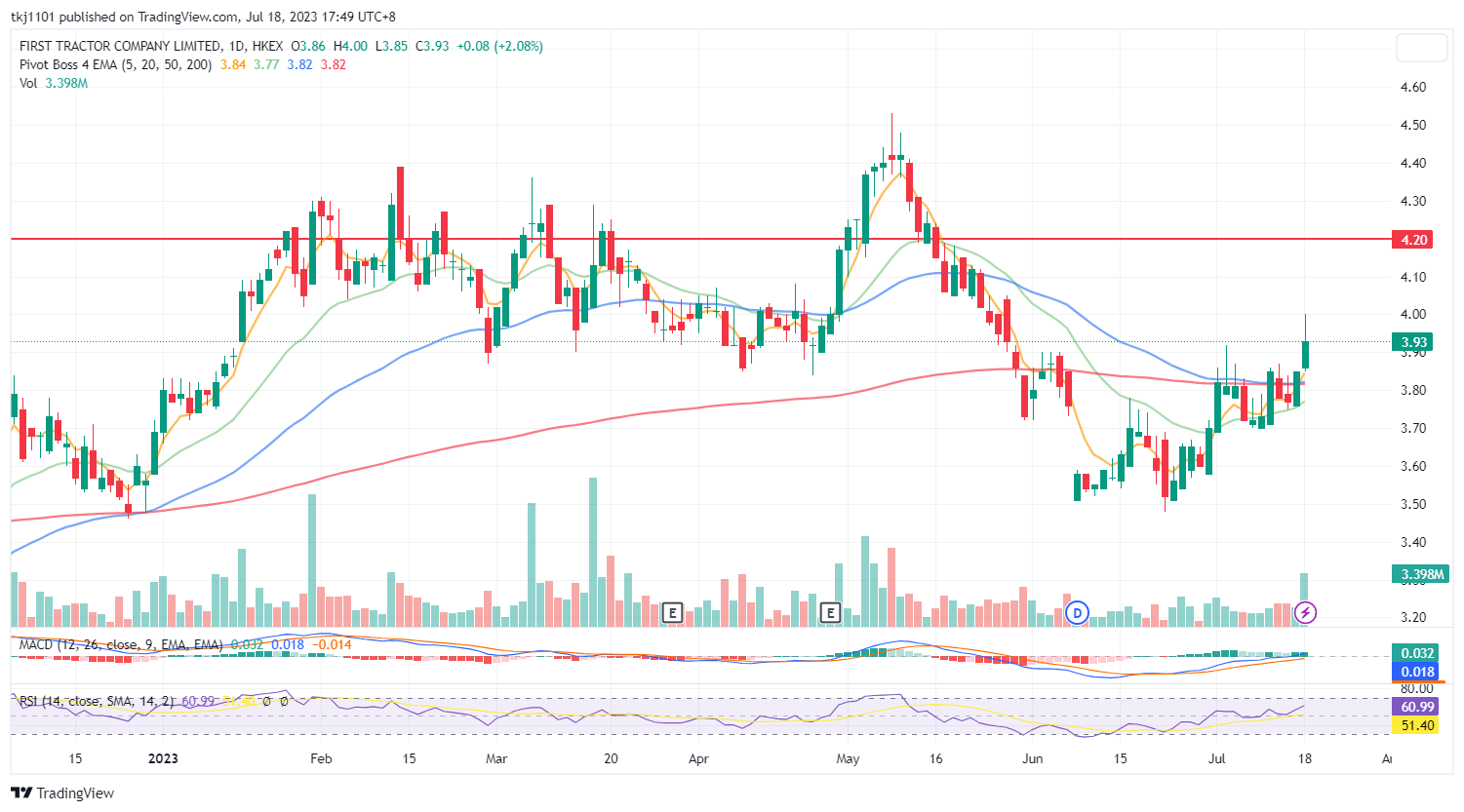Click the 2023 label on time axis

click(x=163, y=758)
